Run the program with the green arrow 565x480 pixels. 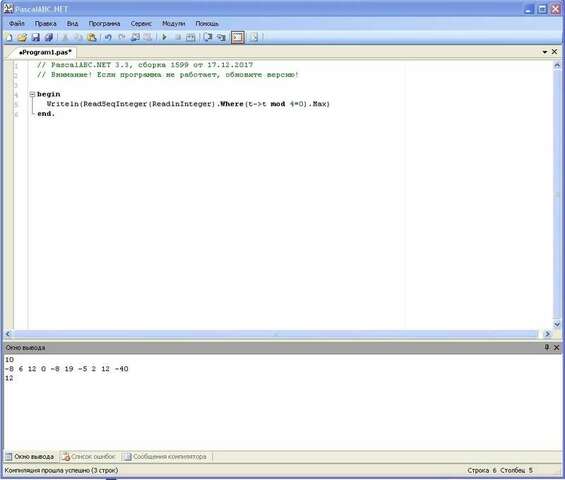(164, 37)
